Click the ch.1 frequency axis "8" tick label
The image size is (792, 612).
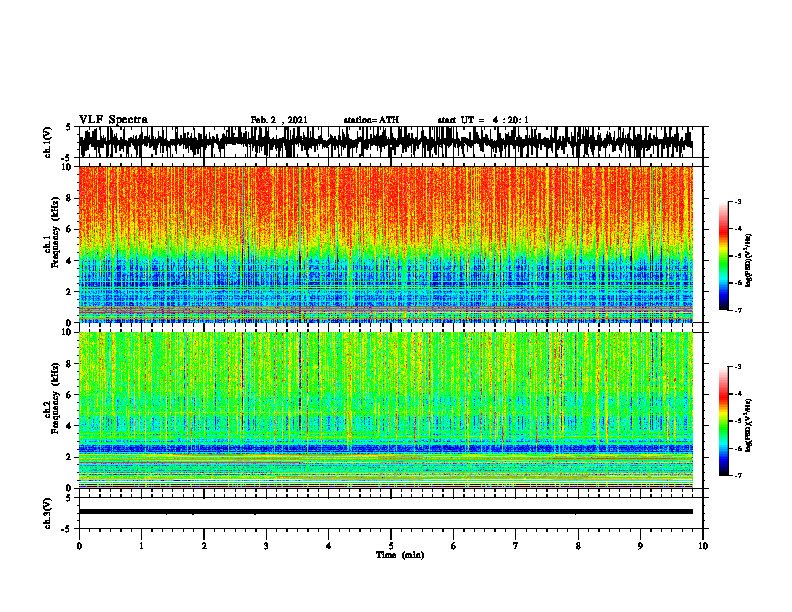(x=69, y=198)
